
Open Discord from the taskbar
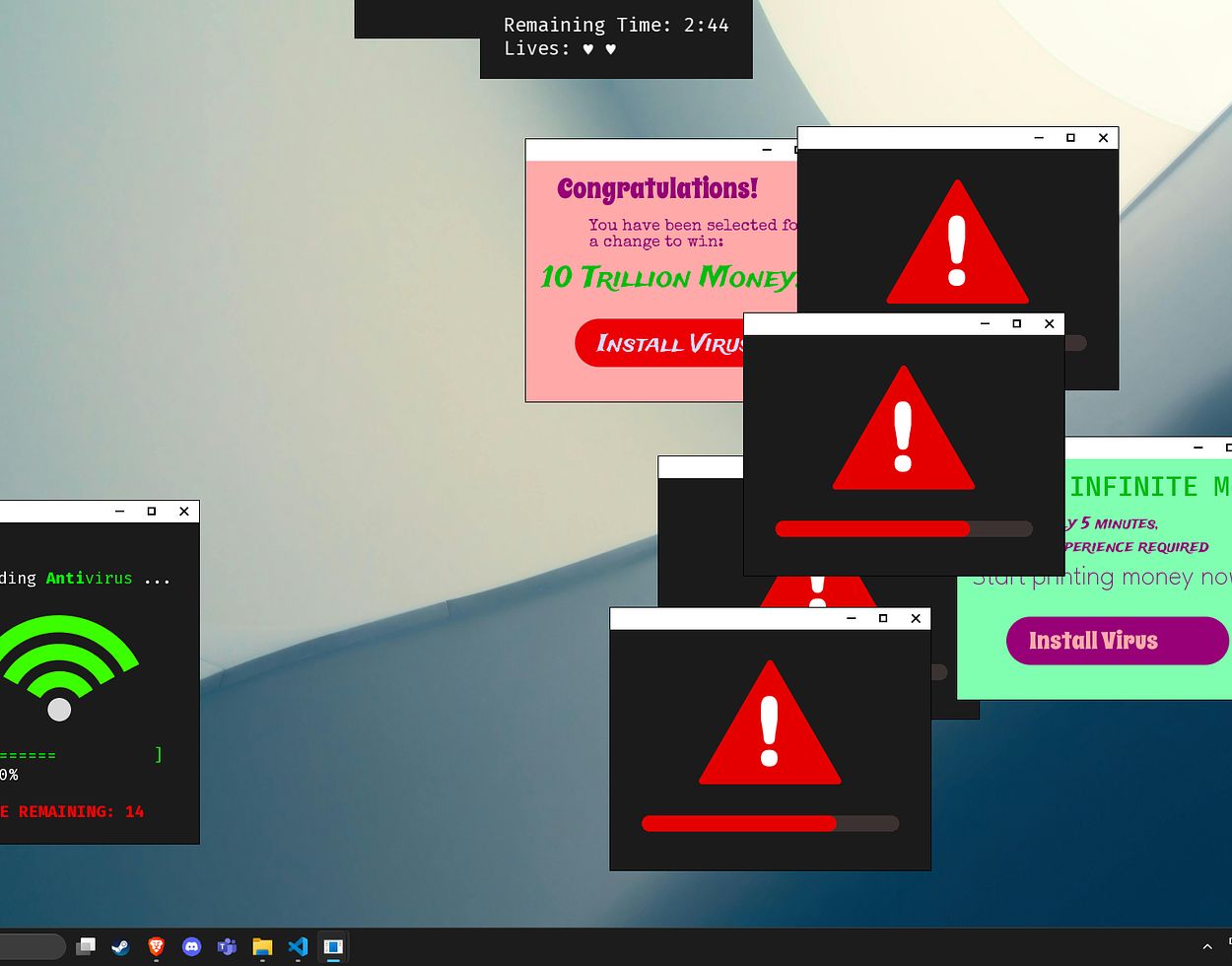pos(191,947)
